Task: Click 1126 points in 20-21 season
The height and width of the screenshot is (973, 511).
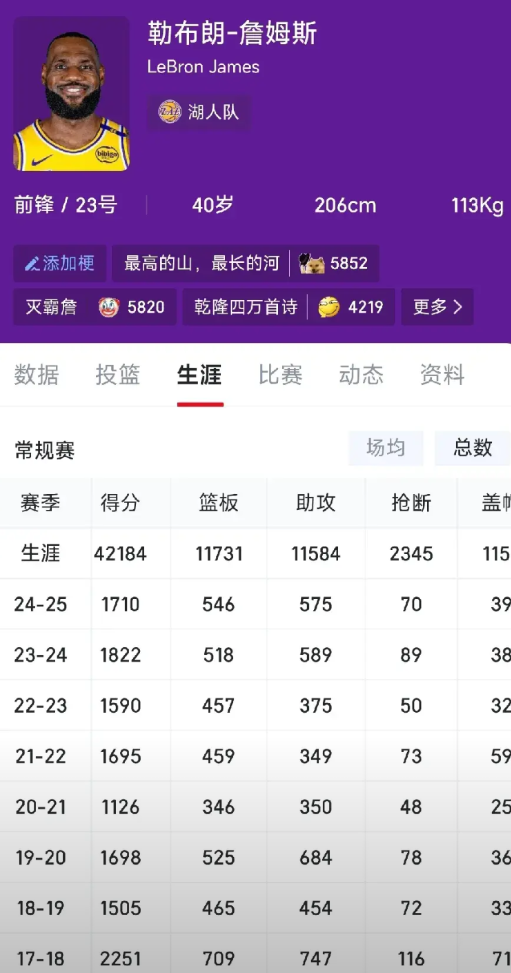Action: coord(120,807)
